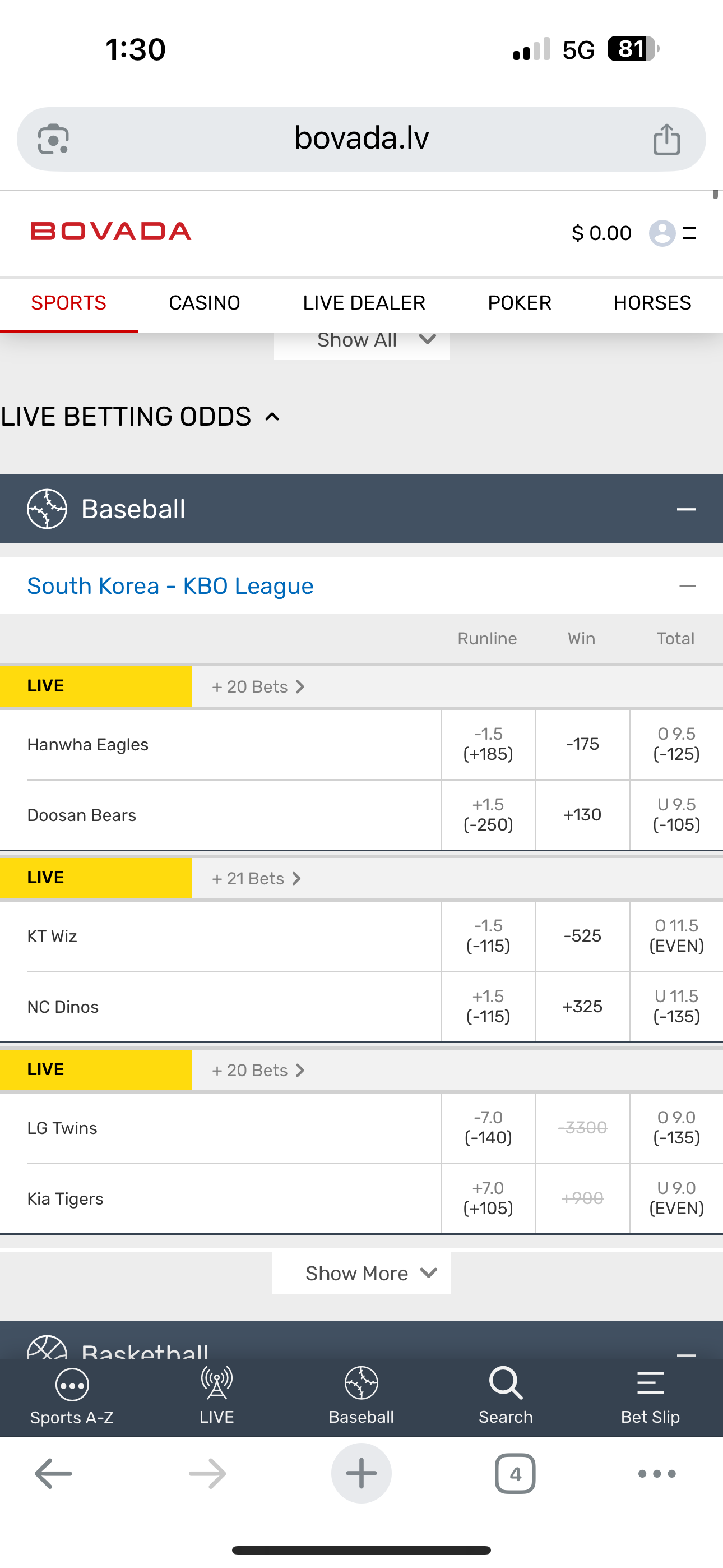
Task: Tap the bovada.lv address bar
Action: coord(361,140)
